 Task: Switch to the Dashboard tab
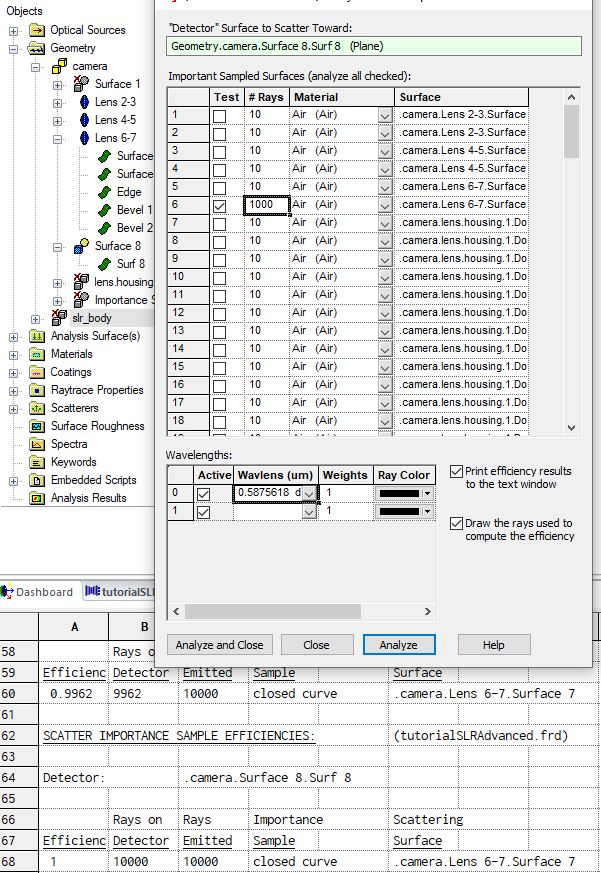38,592
